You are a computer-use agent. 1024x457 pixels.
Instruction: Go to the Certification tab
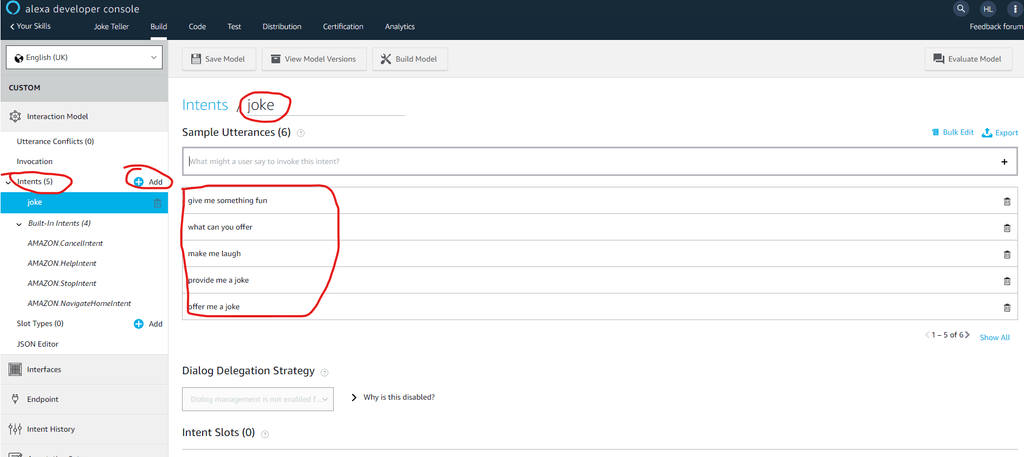pos(343,26)
